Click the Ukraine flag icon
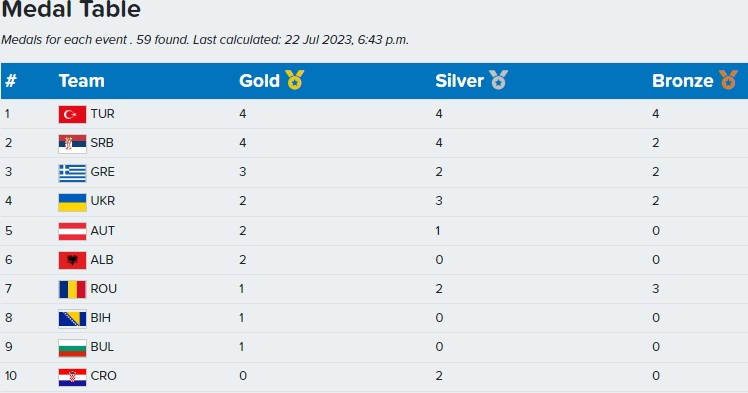This screenshot has width=748, height=393. coord(73,202)
